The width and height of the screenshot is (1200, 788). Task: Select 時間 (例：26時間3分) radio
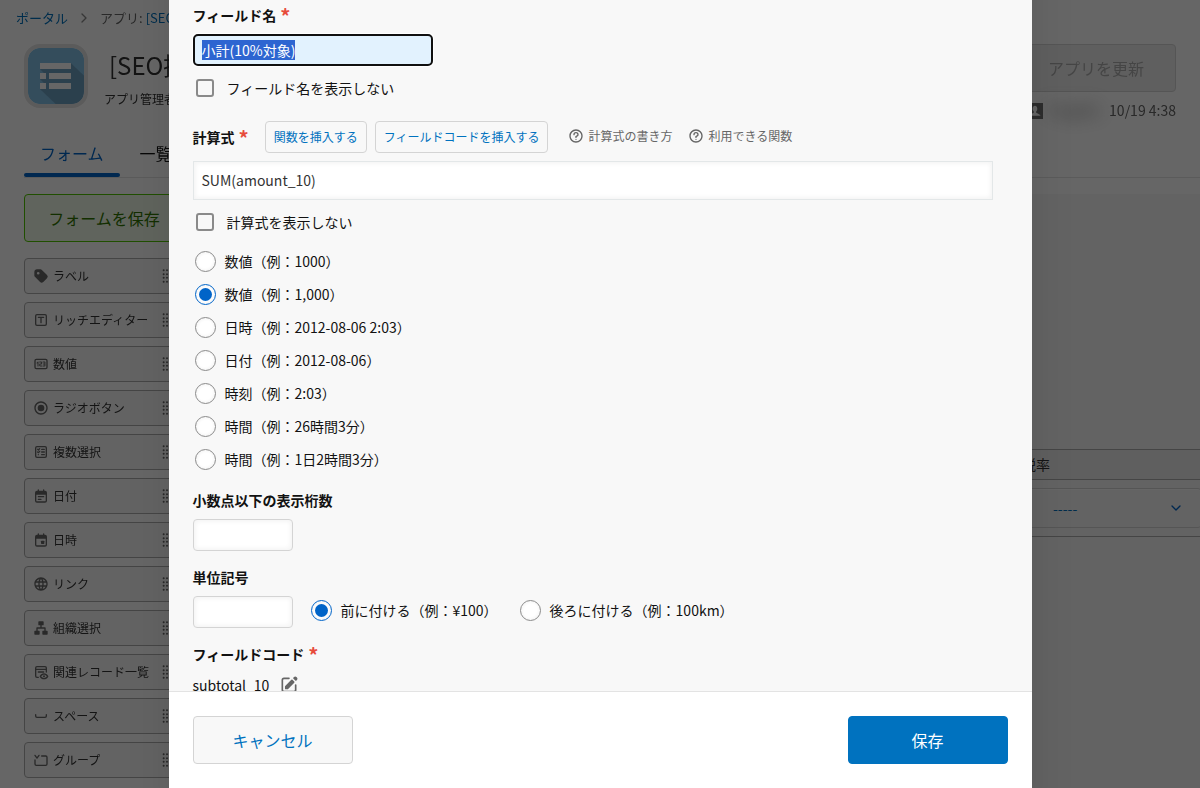pos(205,427)
